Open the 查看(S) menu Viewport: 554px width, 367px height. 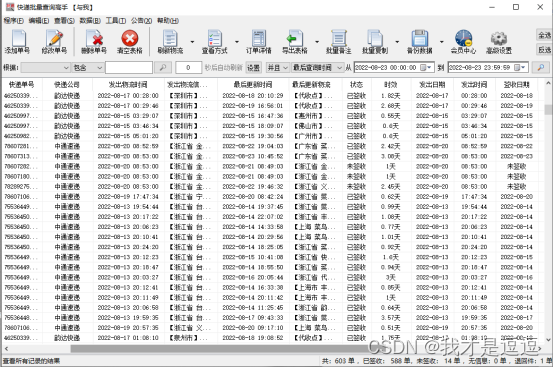point(64,21)
